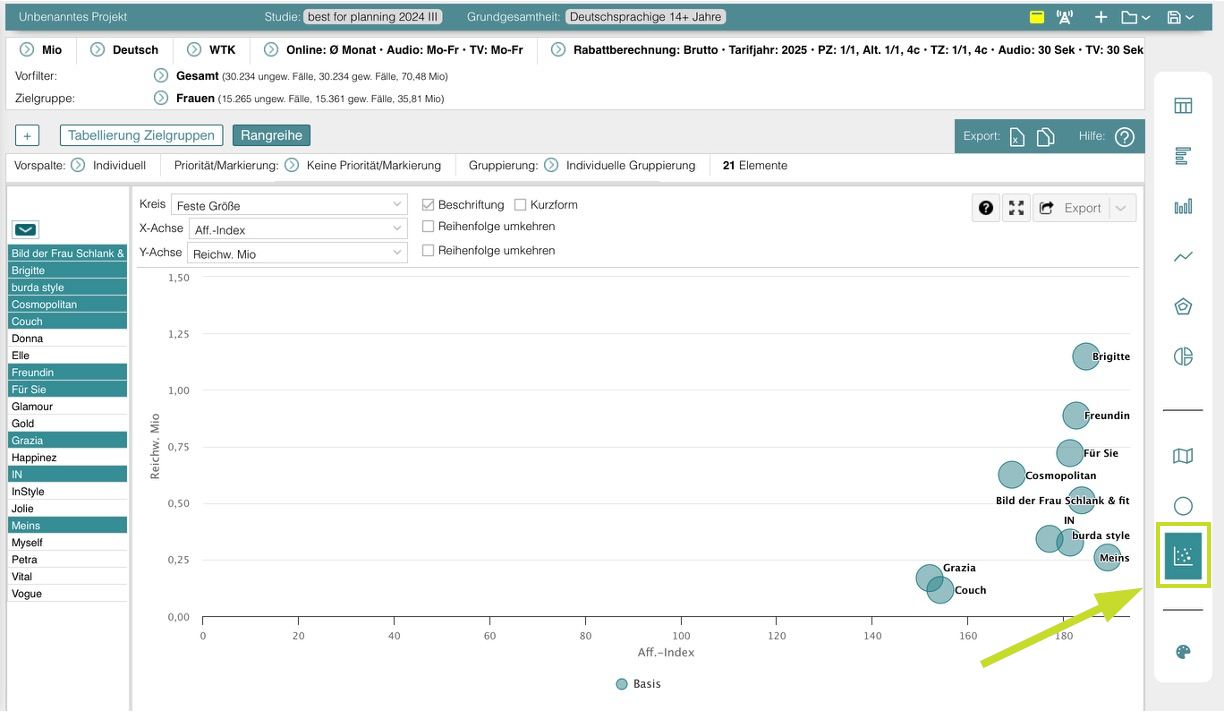Image resolution: width=1224 pixels, height=712 pixels.
Task: Open the Kreis Feste Größe dropdown
Action: (x=289, y=205)
